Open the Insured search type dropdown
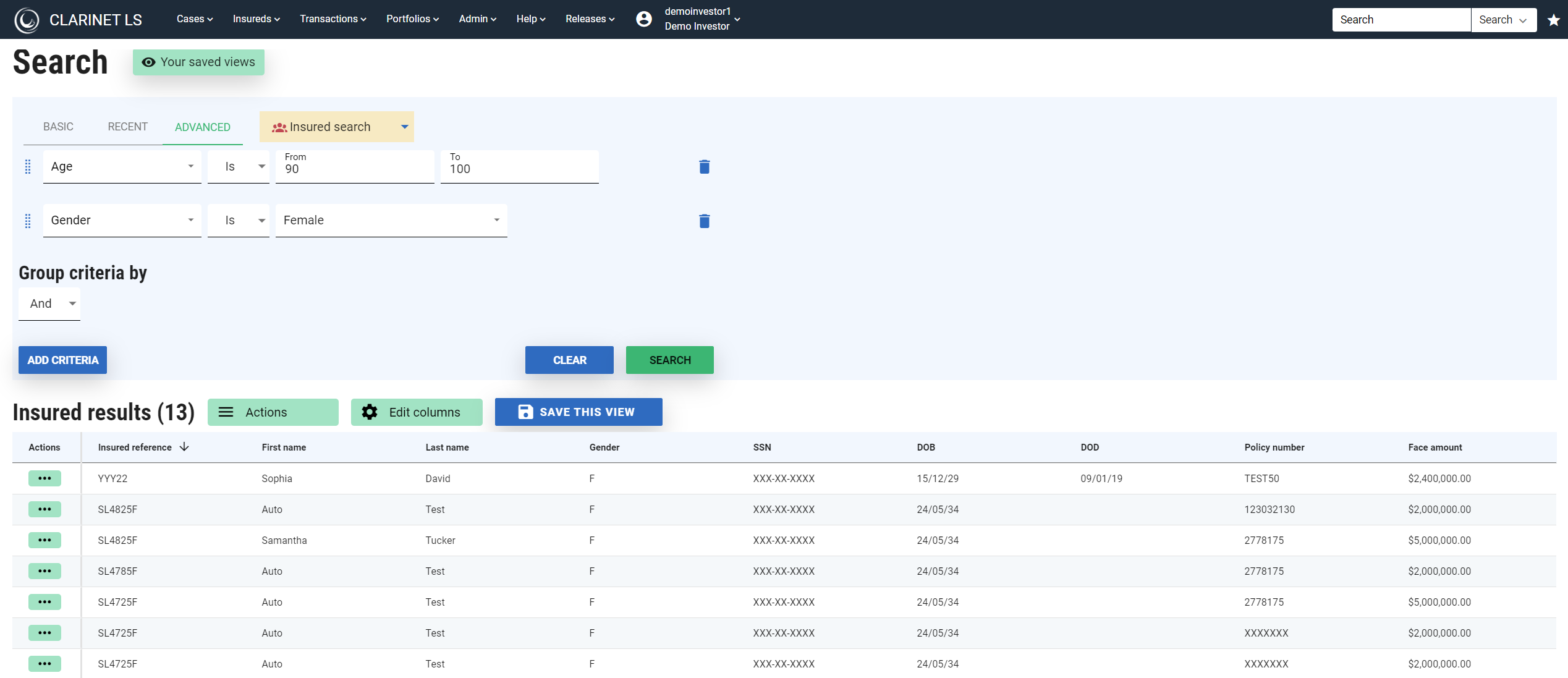The image size is (1568, 678). click(x=337, y=127)
